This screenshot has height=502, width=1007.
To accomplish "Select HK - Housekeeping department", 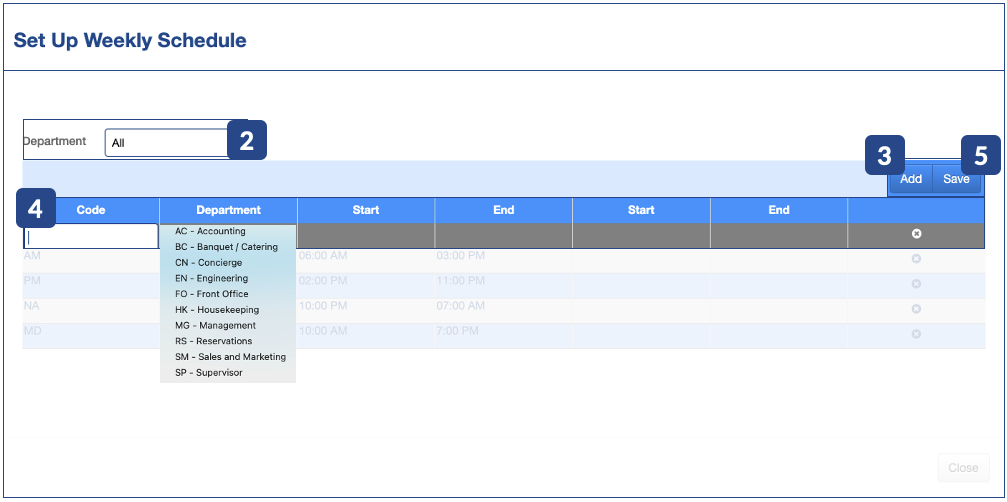I will coord(216,310).
